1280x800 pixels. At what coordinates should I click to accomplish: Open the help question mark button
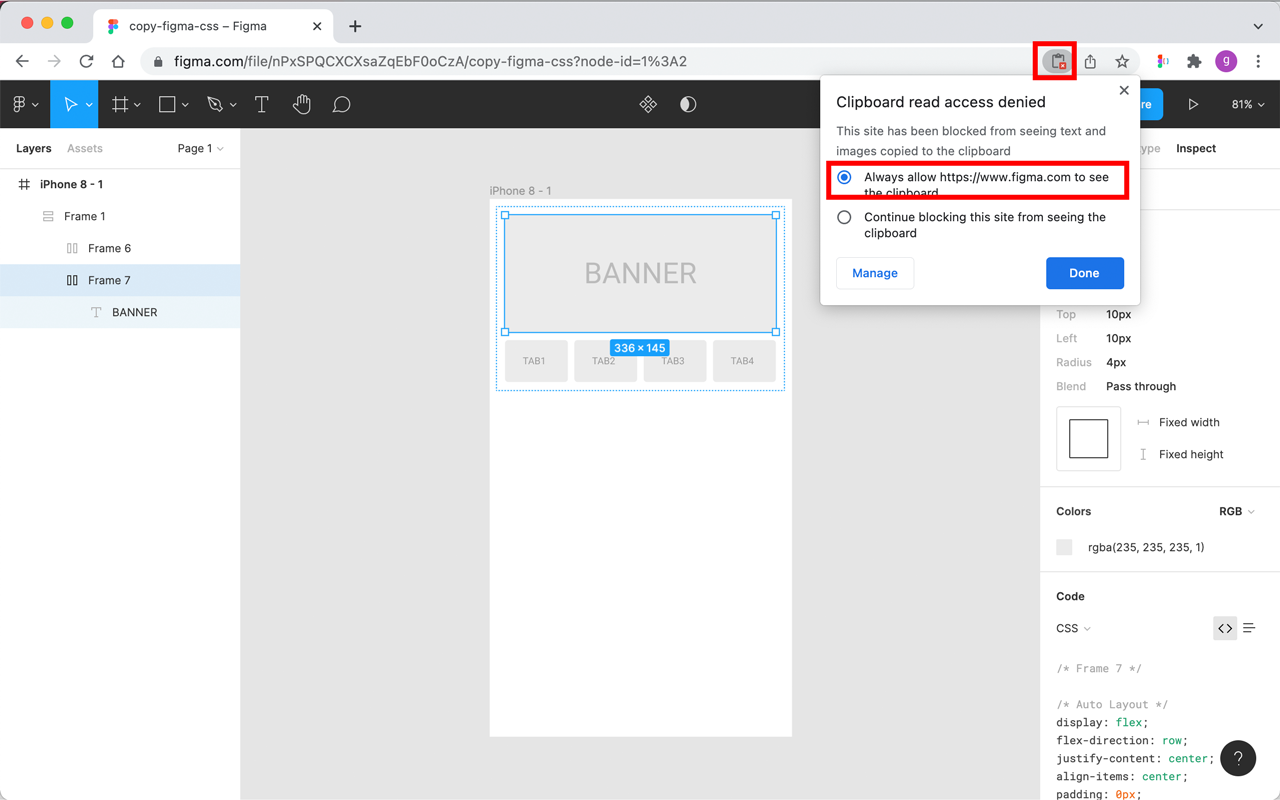(1238, 758)
